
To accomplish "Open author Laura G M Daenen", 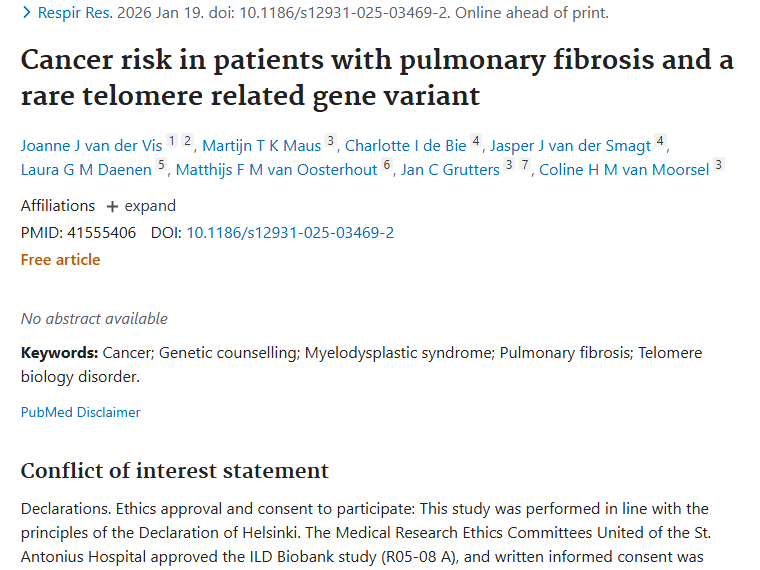I will click(x=86, y=170).
